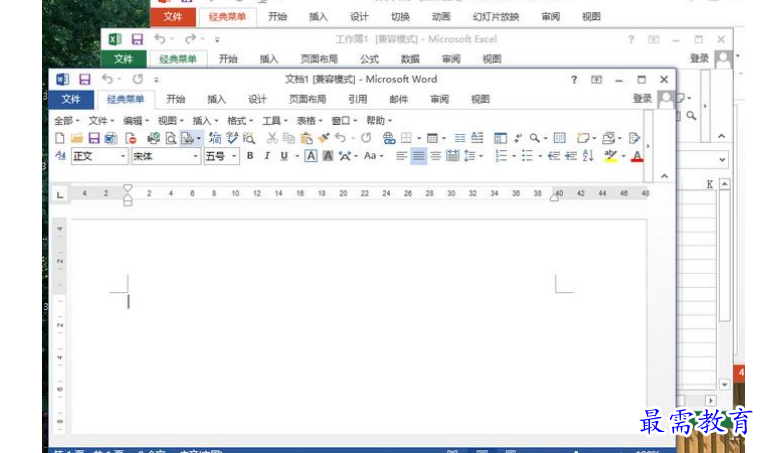Apply character shading (gray A)
The height and width of the screenshot is (453, 761).
328,156
